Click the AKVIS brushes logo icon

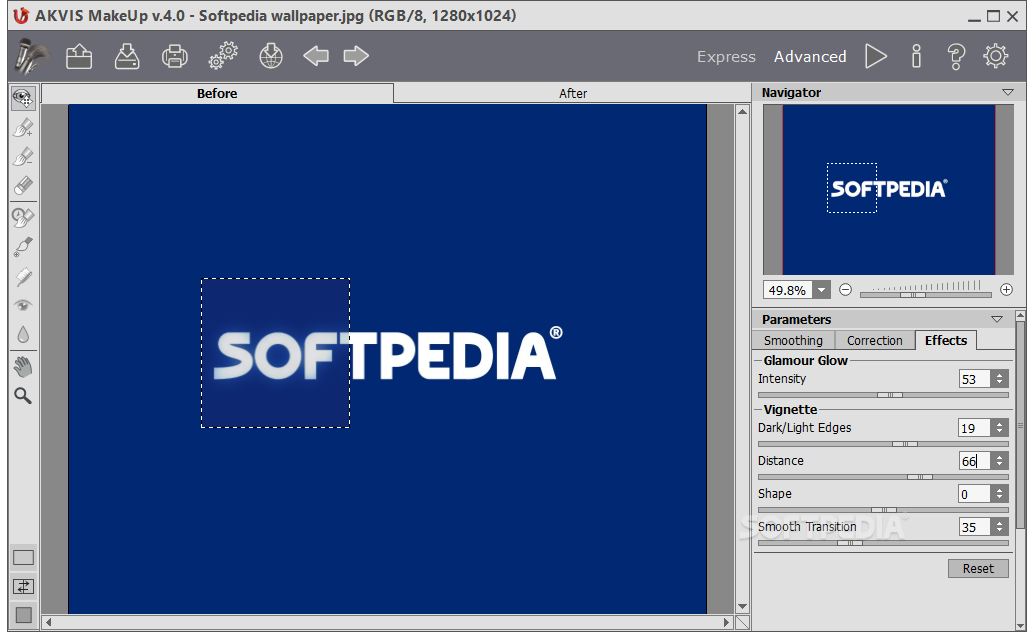coord(31,56)
